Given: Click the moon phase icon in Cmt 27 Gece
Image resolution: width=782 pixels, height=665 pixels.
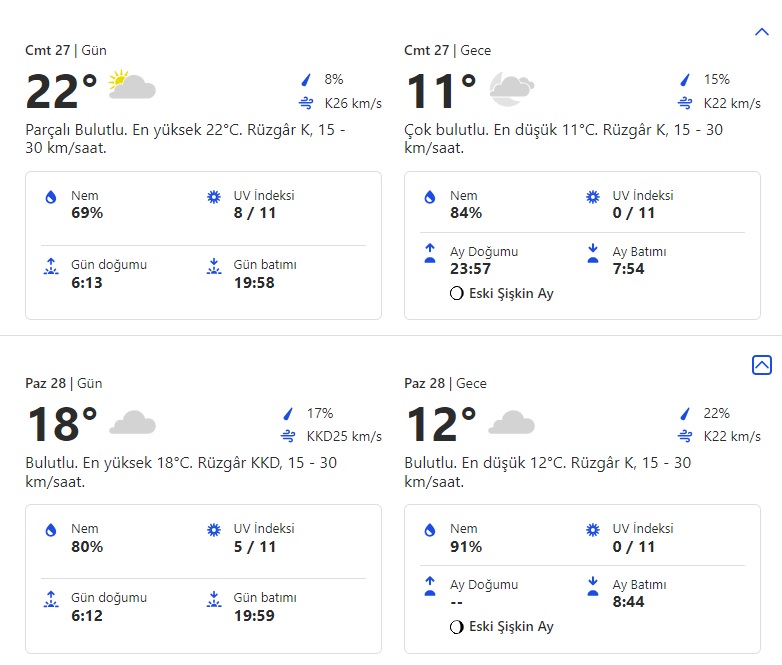Looking at the screenshot, I should click(457, 294).
